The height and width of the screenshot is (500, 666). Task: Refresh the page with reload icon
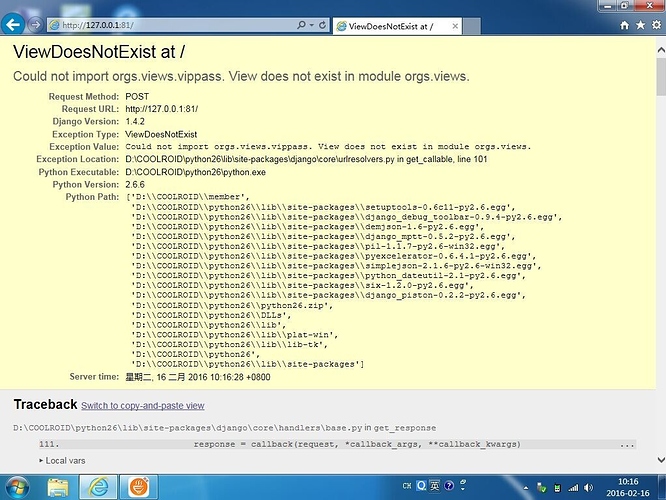click(322, 25)
